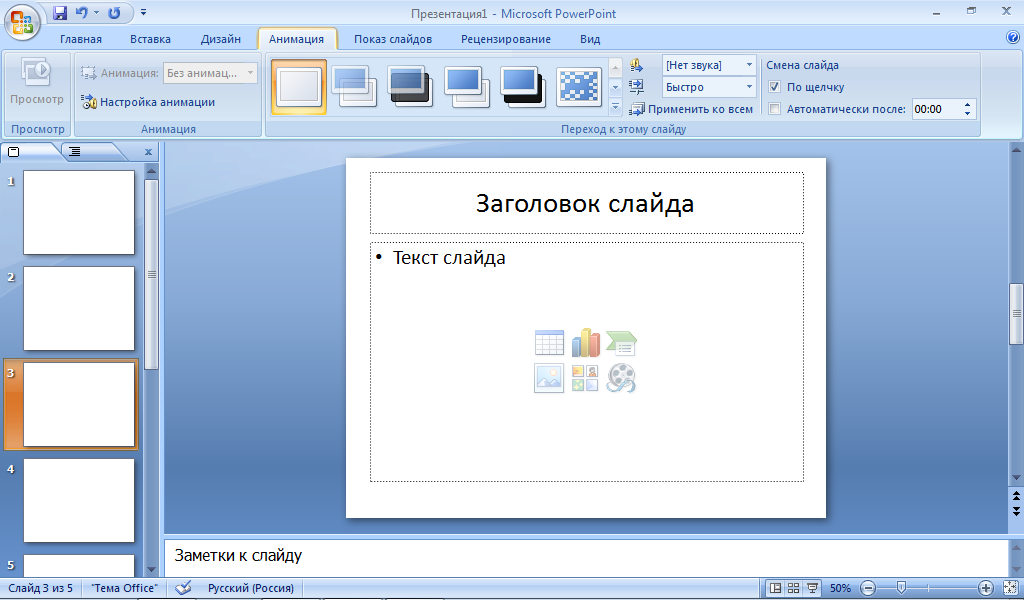Open the Показ слайдов ribbon tab

coord(393,39)
